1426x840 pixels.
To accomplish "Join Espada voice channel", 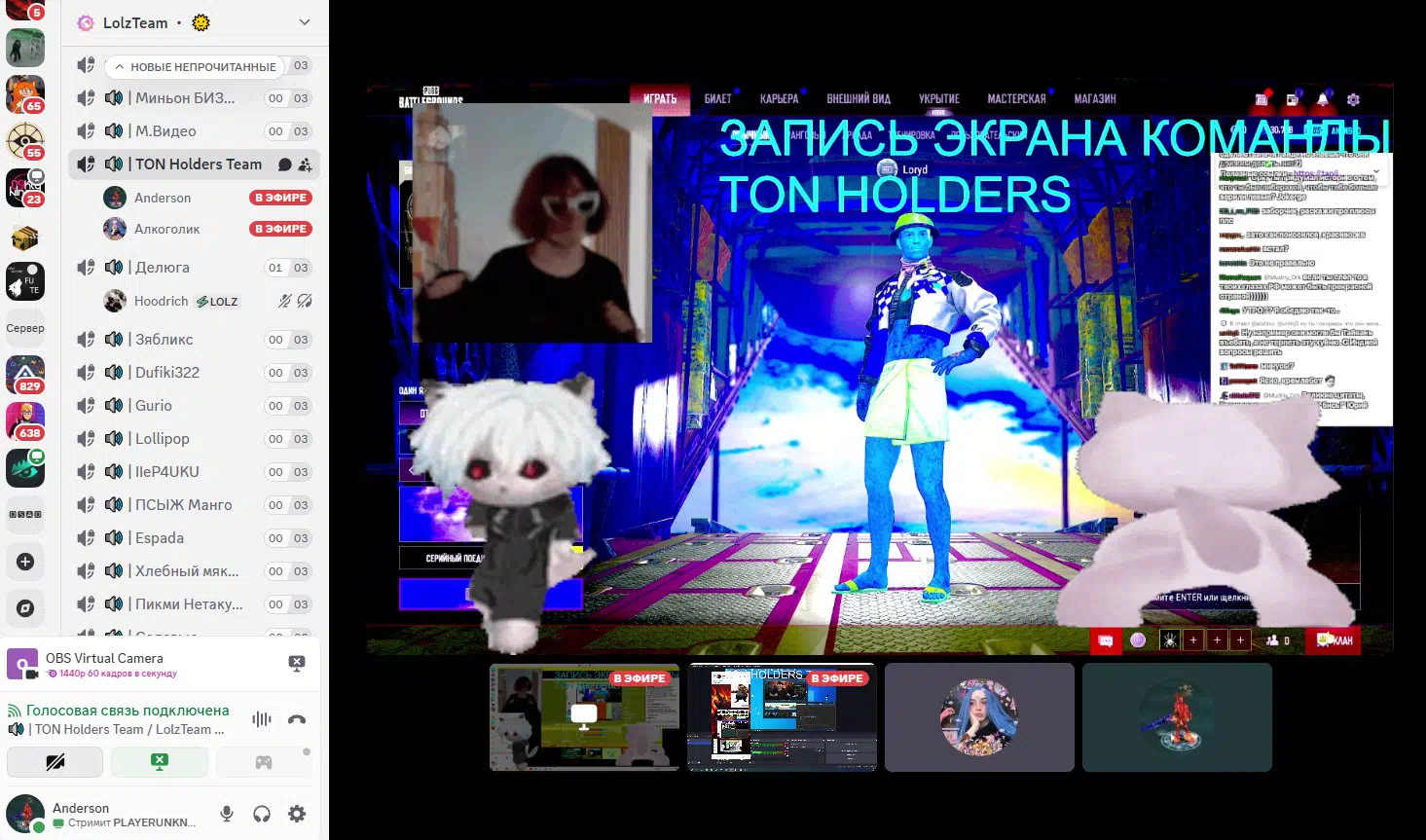I will click(x=194, y=538).
